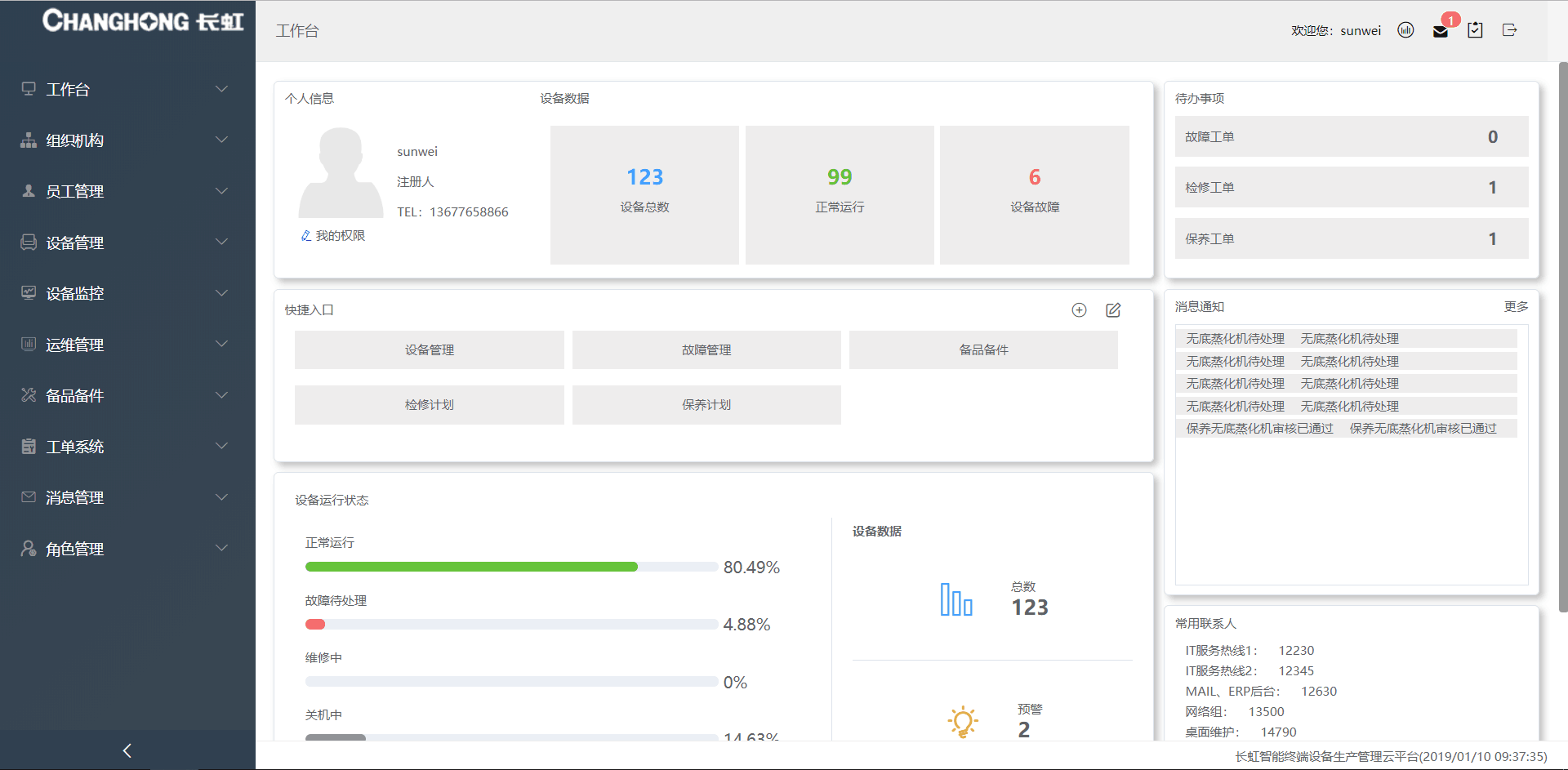Viewport: 1568px width, 770px height.
Task: Click the 网络组 contact number 13500
Action: [1266, 712]
